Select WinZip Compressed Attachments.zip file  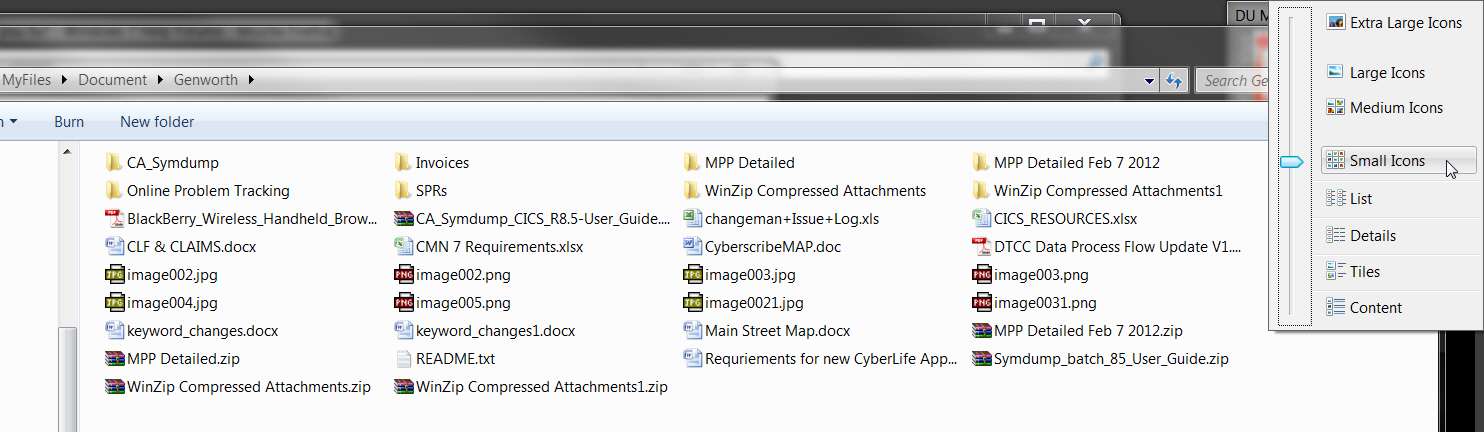238,386
